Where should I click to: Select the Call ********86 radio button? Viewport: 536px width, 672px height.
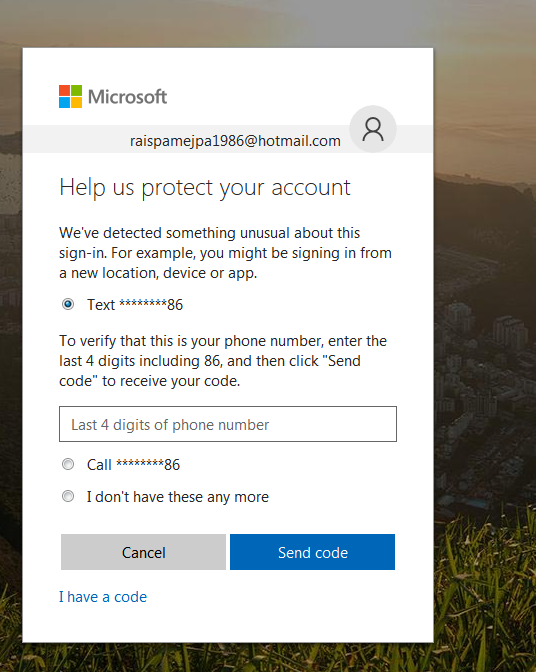pos(68,464)
